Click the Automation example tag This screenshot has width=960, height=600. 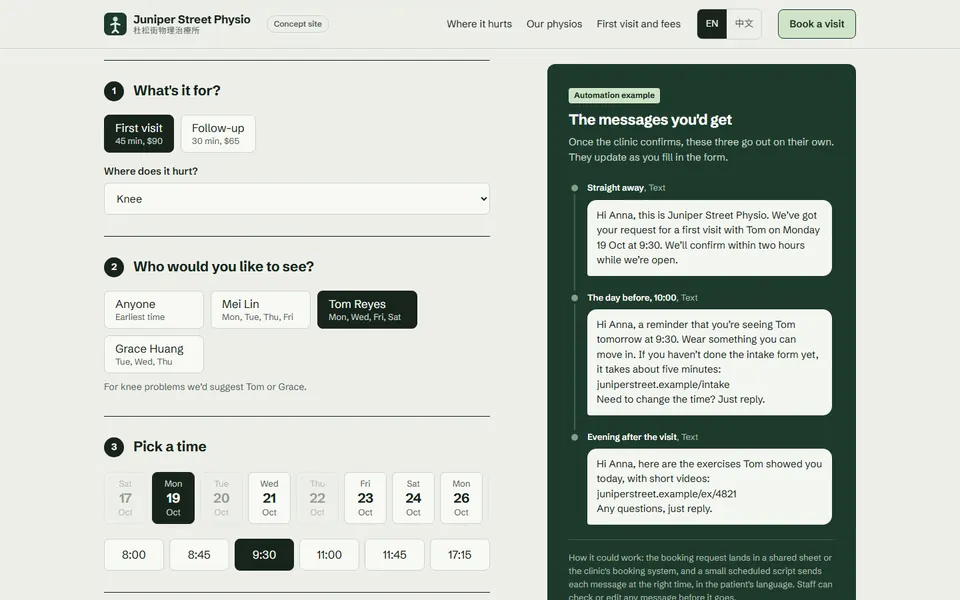(614, 96)
